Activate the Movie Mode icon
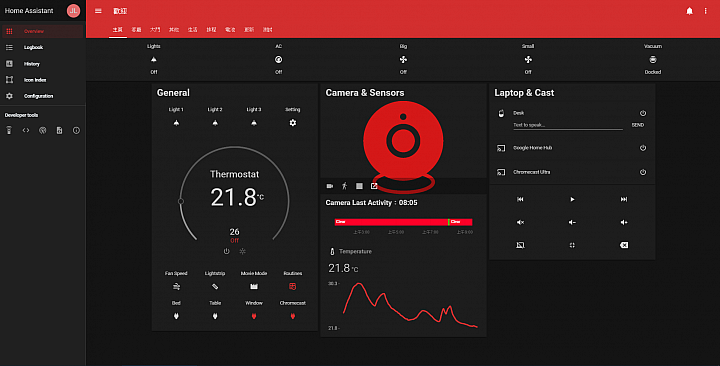 254,287
